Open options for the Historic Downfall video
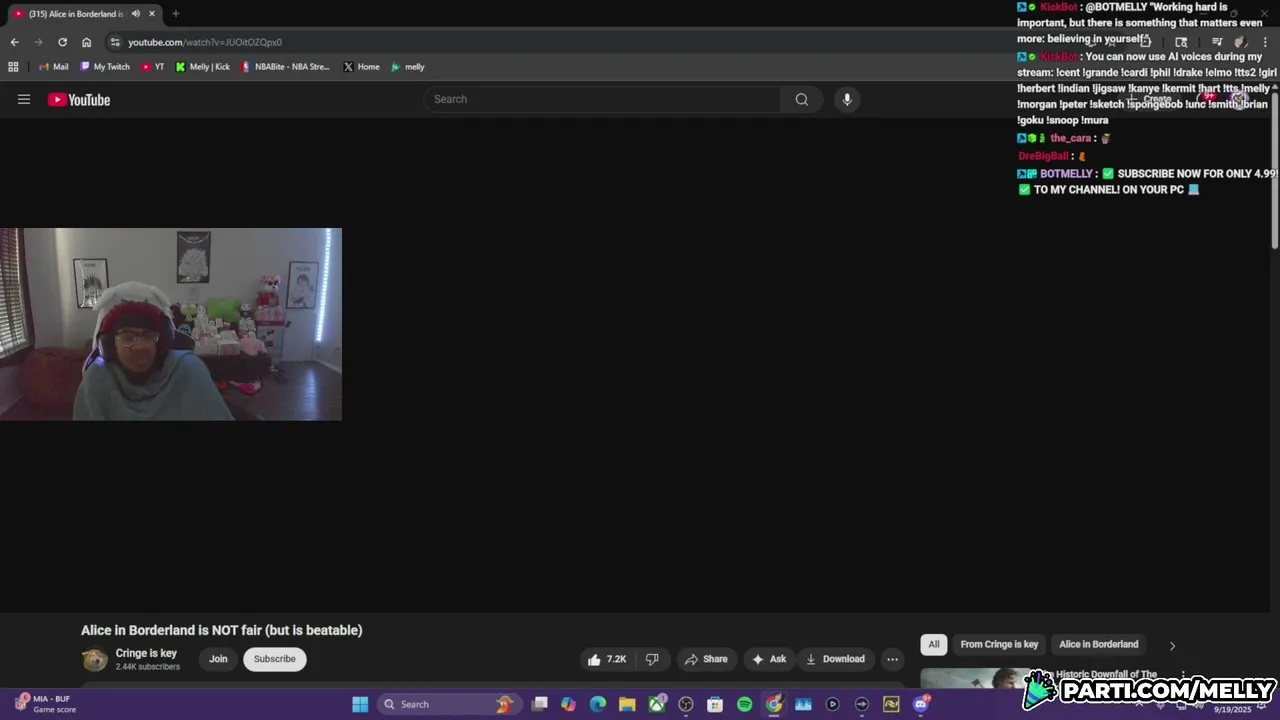The width and height of the screenshot is (1280, 720). (1183, 675)
